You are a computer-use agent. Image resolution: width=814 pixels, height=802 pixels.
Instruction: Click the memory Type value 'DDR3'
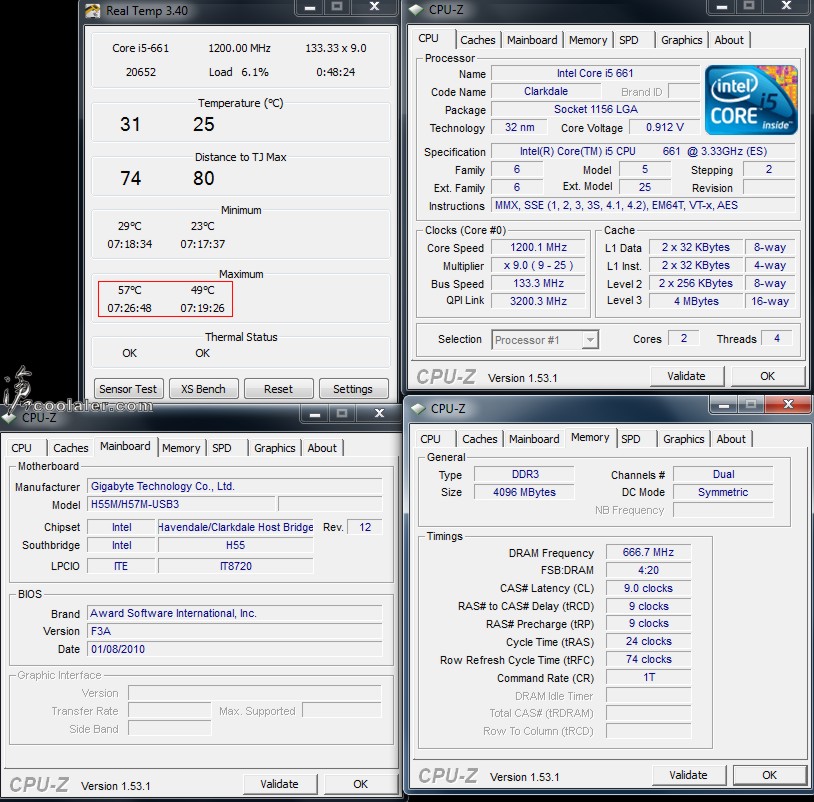[524, 474]
